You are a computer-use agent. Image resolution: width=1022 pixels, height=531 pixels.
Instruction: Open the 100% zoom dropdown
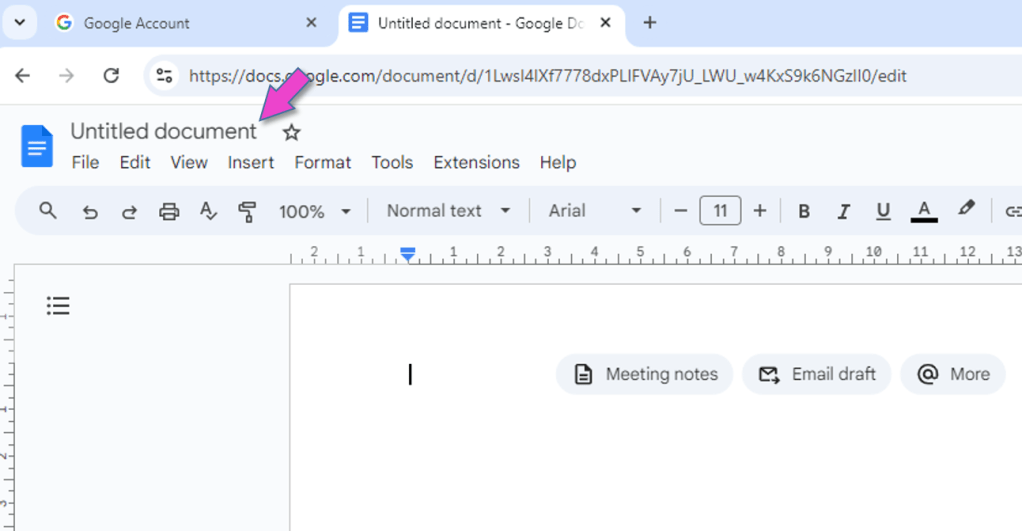315,211
